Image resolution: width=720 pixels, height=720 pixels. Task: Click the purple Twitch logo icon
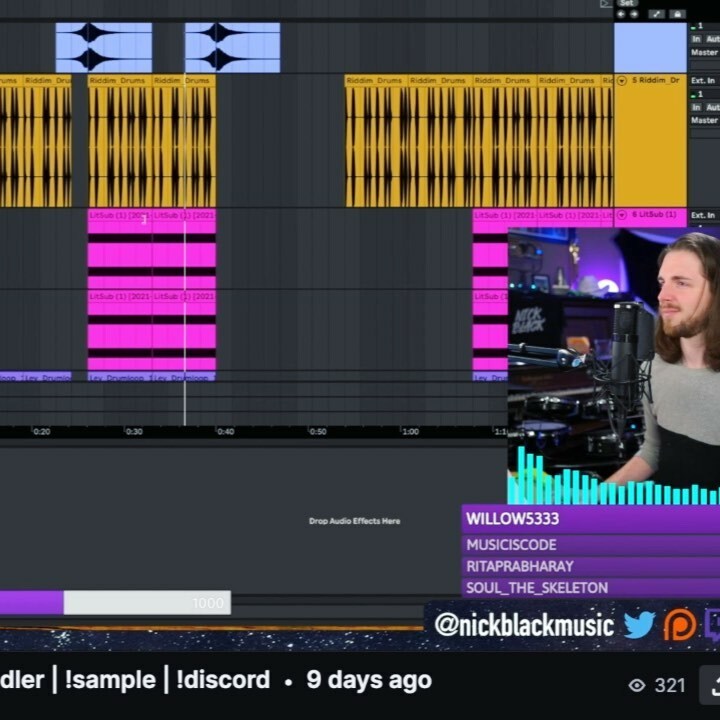click(x=713, y=624)
